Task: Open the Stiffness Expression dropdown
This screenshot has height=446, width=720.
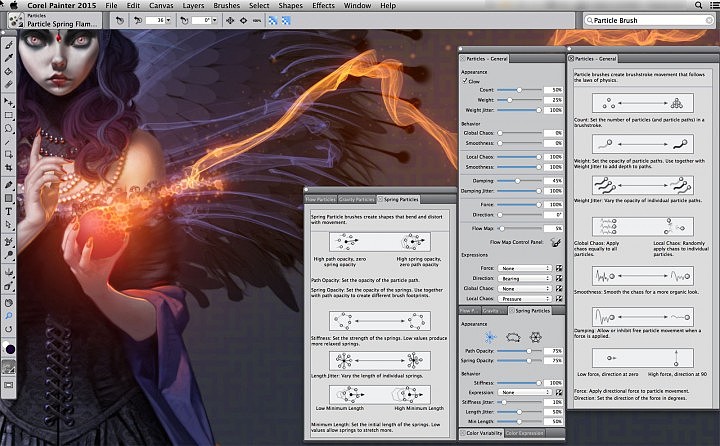Action: click(525, 391)
